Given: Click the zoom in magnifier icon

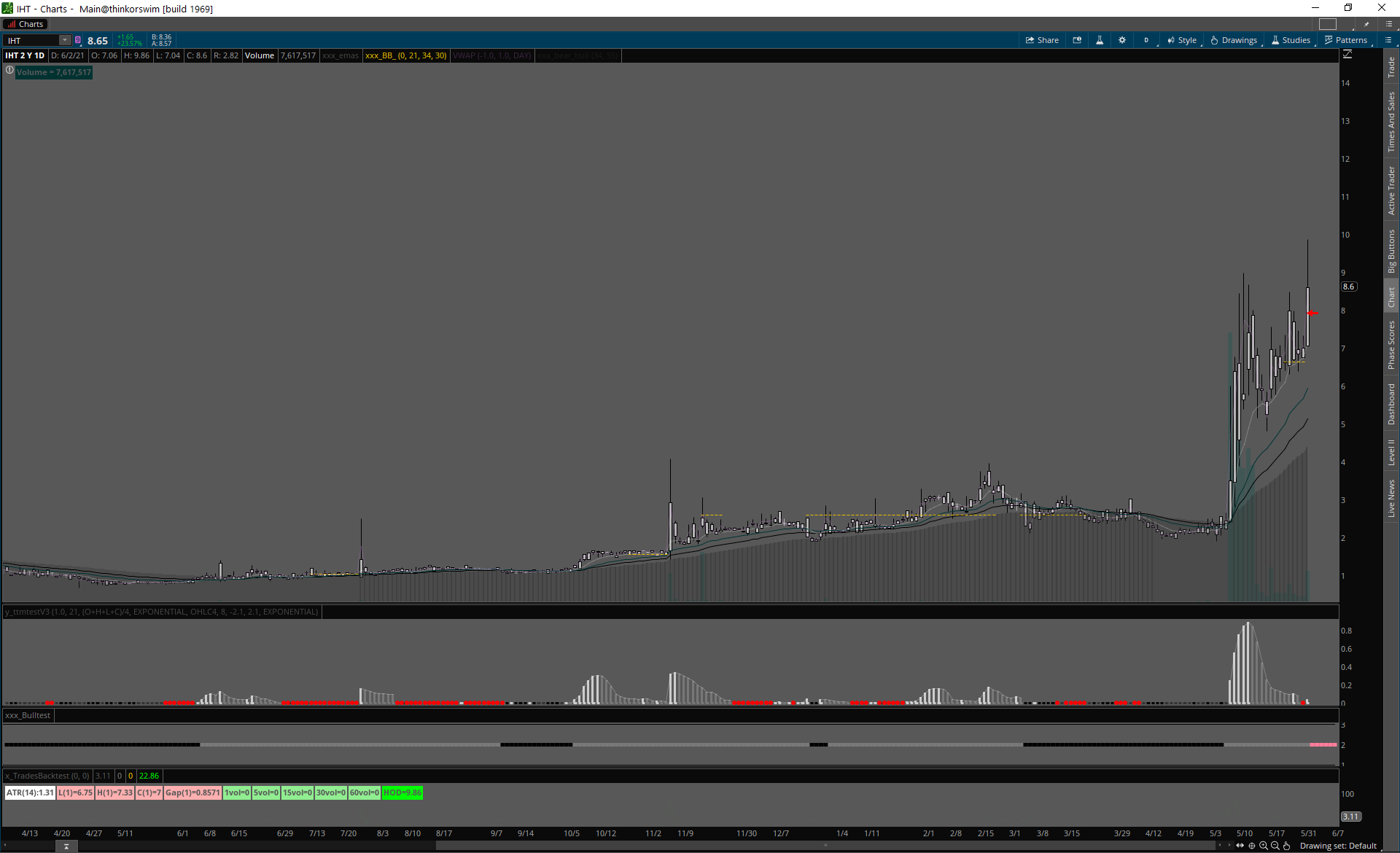Looking at the screenshot, I should pos(1264,846).
